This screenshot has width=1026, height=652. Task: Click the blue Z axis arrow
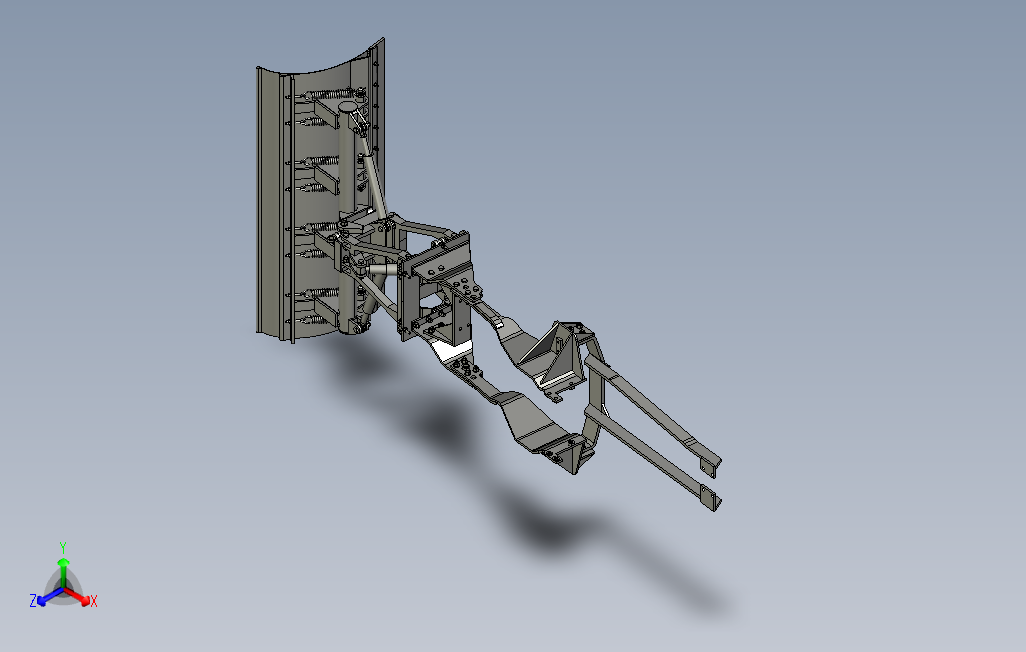click(50, 596)
